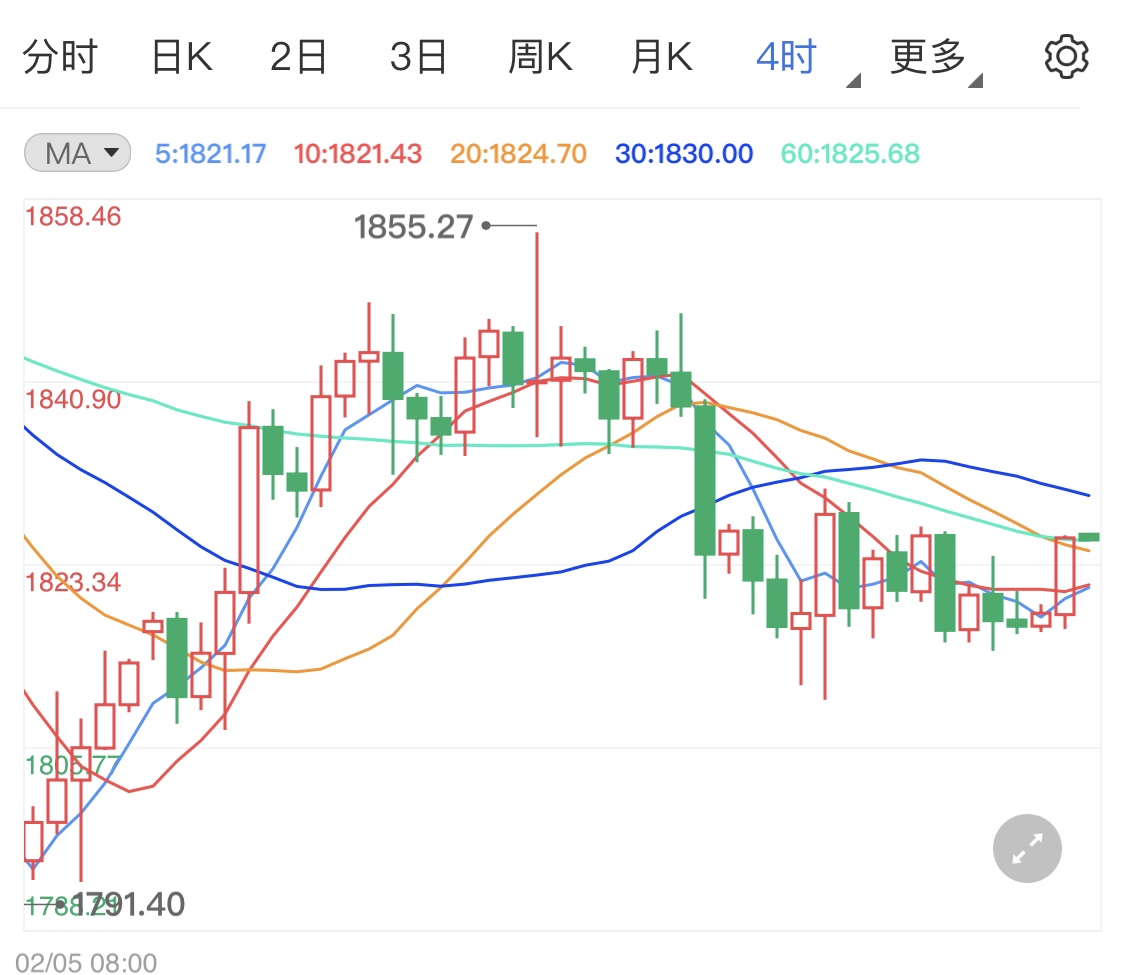
Task: Open the 月K monthly chart view
Action: (x=661, y=55)
